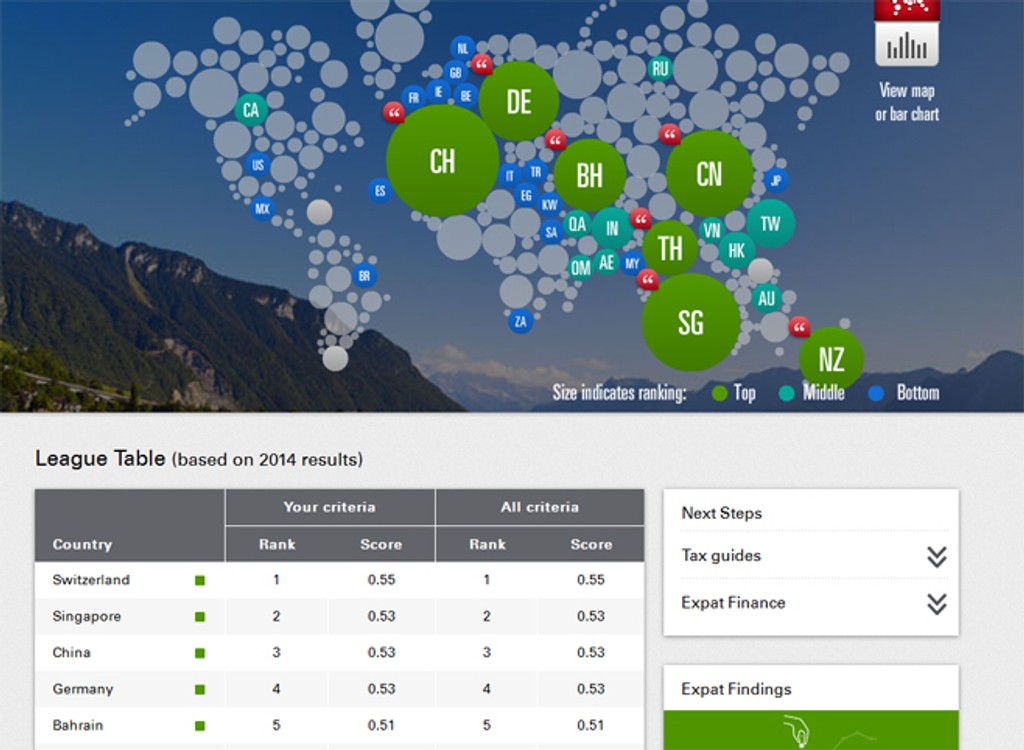
Task: Open the CN China bubble
Action: [x=709, y=174]
